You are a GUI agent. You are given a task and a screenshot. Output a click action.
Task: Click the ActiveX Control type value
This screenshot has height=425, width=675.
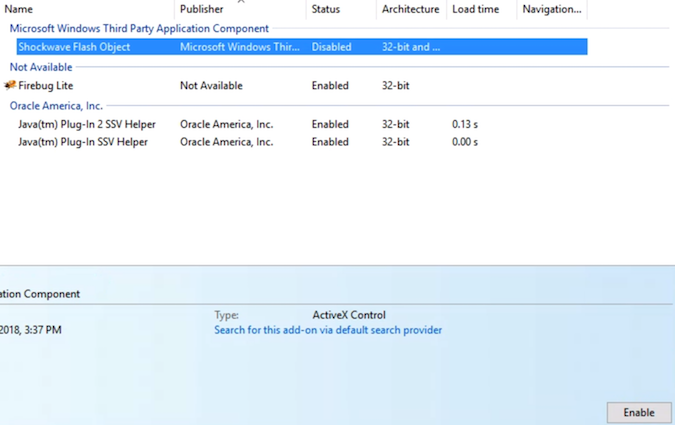coord(349,315)
